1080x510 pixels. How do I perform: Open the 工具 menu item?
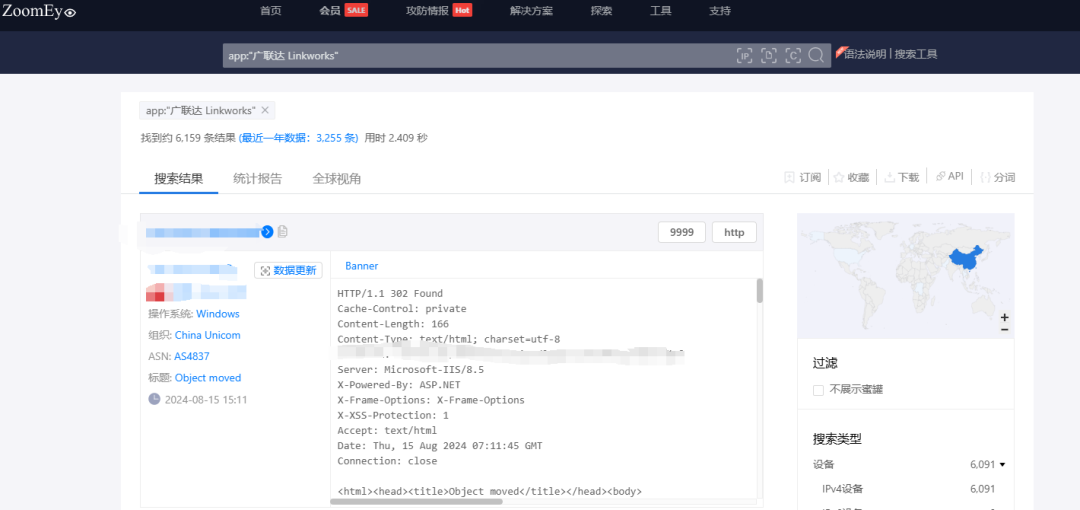661,11
